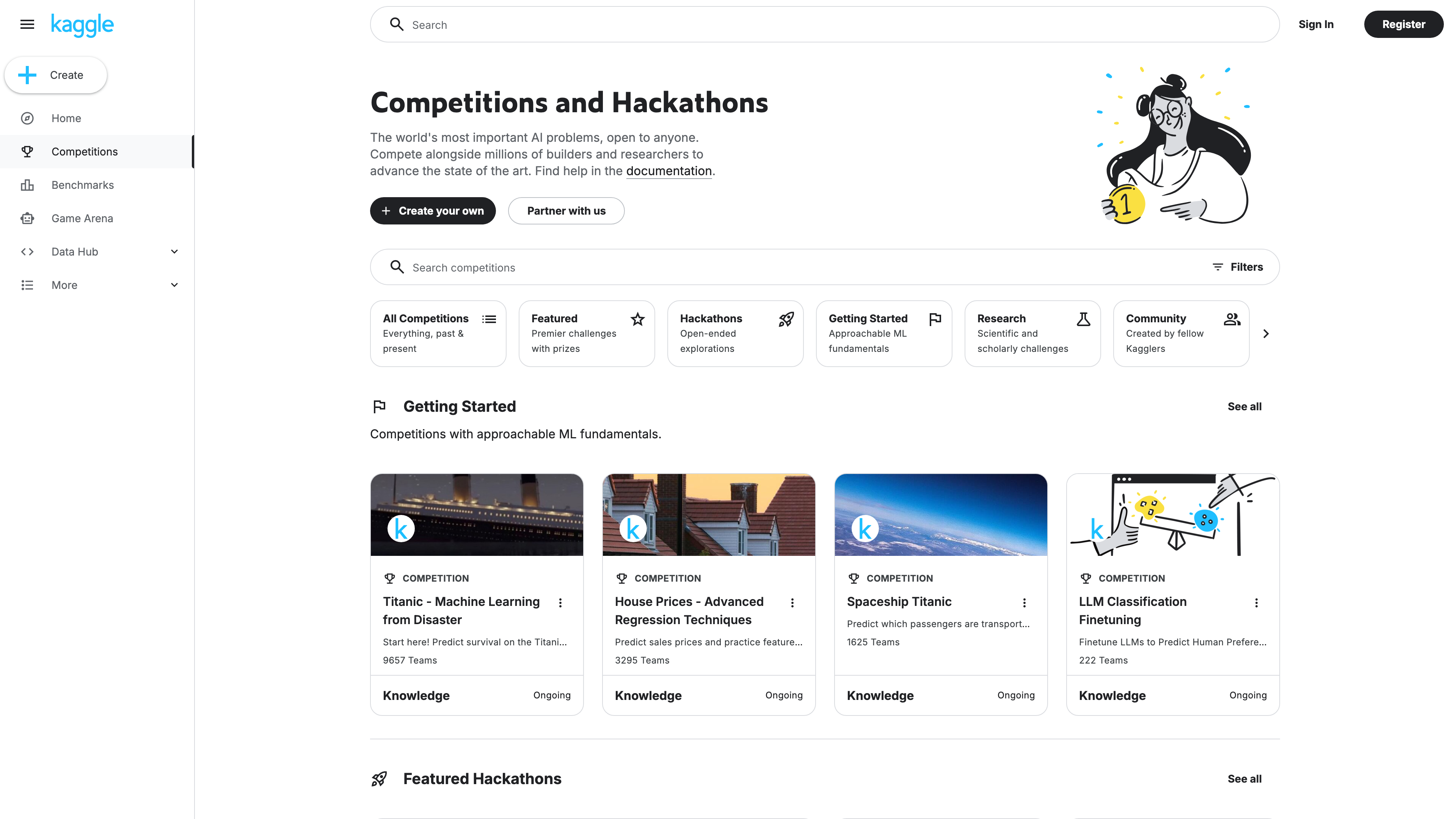Viewport: 1456px width, 819px height.
Task: Open the hamburger menu icon
Action: (27, 24)
